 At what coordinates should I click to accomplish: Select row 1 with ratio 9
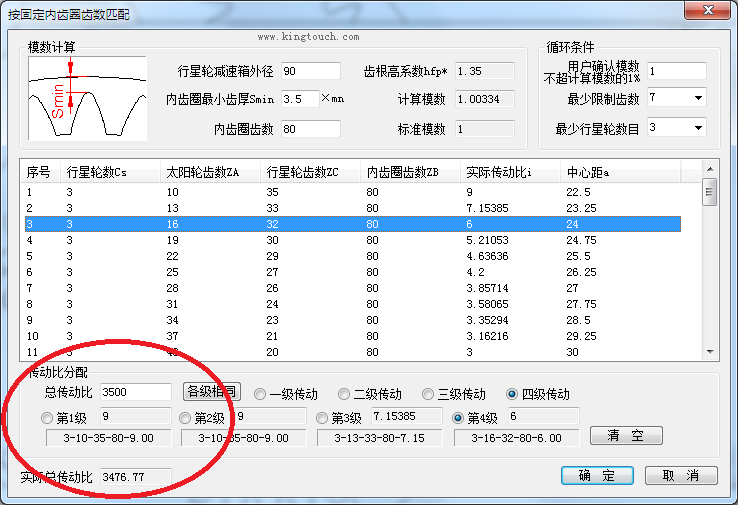click(353, 192)
